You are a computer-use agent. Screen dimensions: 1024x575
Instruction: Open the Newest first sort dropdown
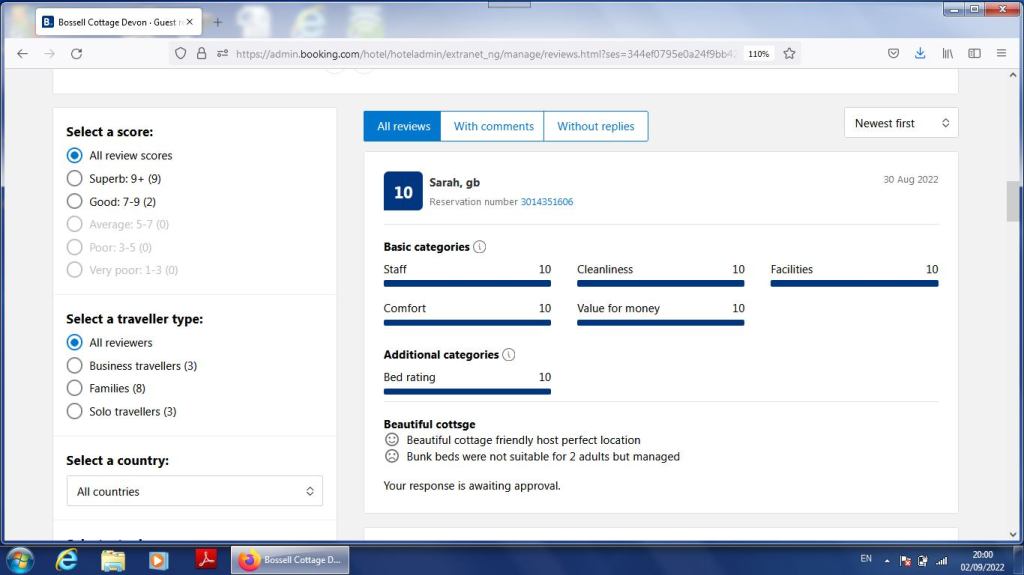900,123
